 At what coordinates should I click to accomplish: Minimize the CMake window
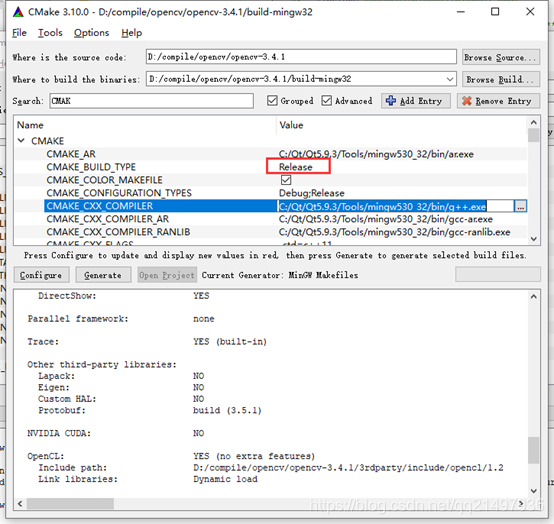tap(461, 12)
